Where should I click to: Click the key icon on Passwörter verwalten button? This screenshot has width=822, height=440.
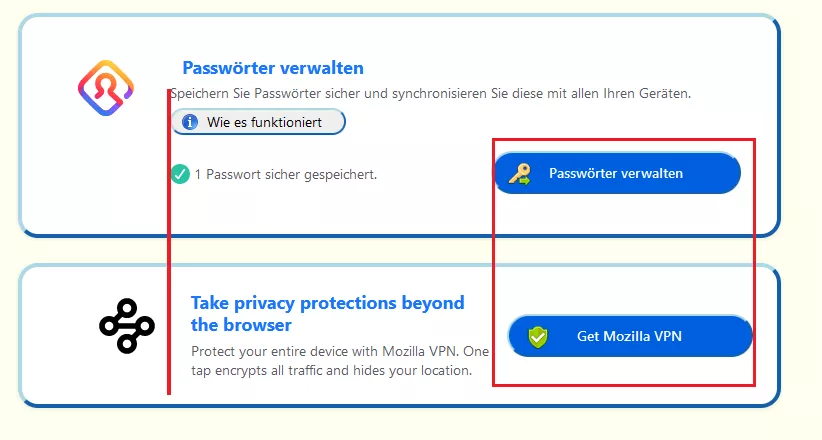tap(519, 174)
